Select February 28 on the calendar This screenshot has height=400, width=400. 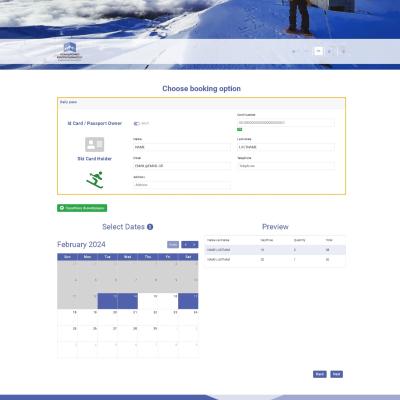click(128, 333)
